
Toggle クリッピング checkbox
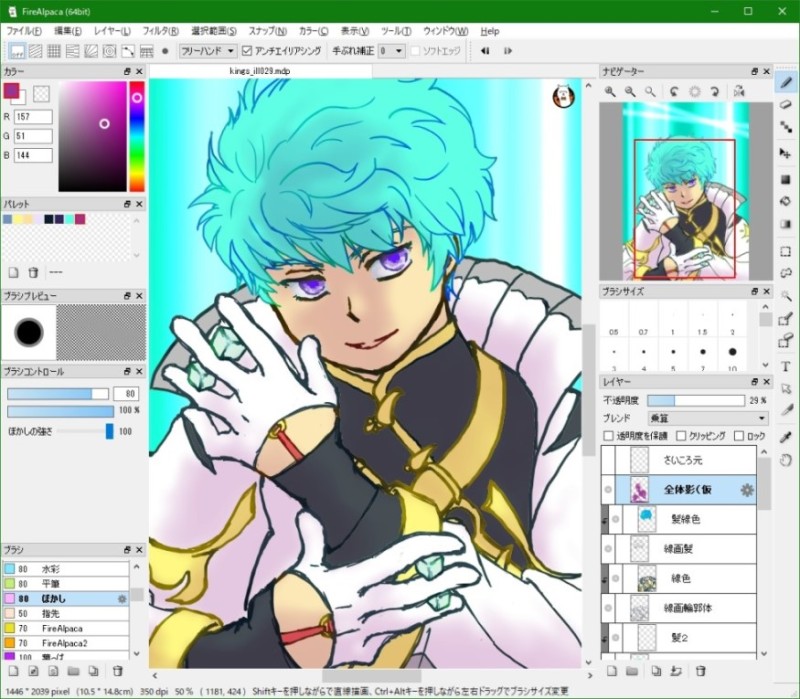(x=681, y=436)
